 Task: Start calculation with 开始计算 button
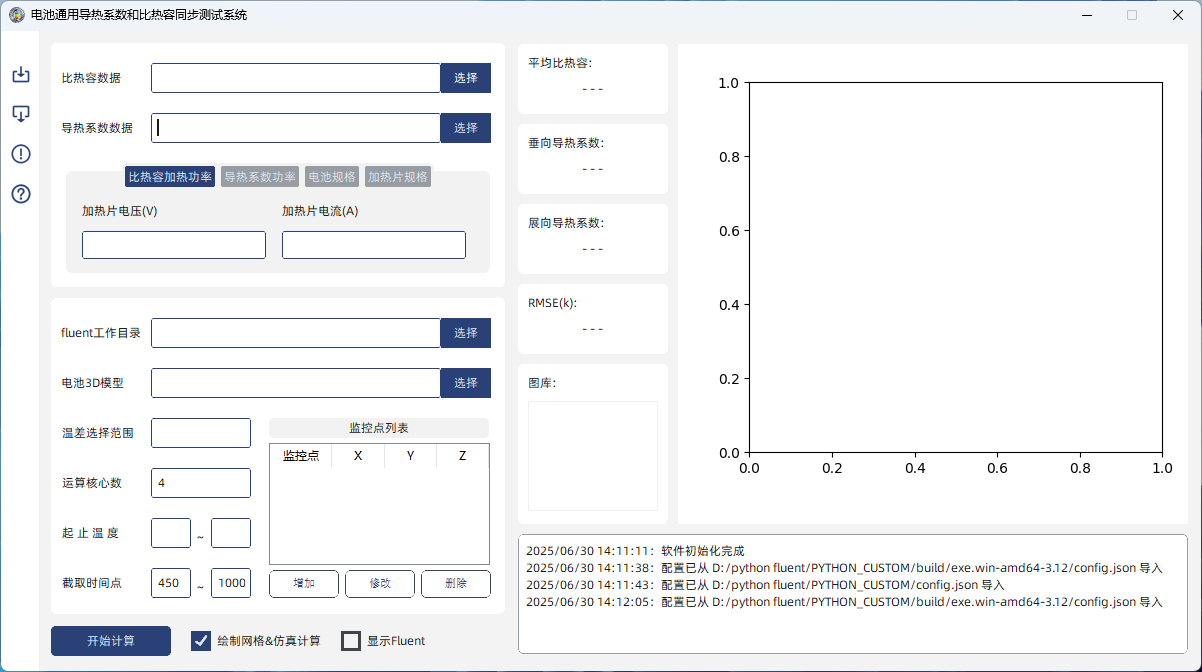tap(111, 641)
